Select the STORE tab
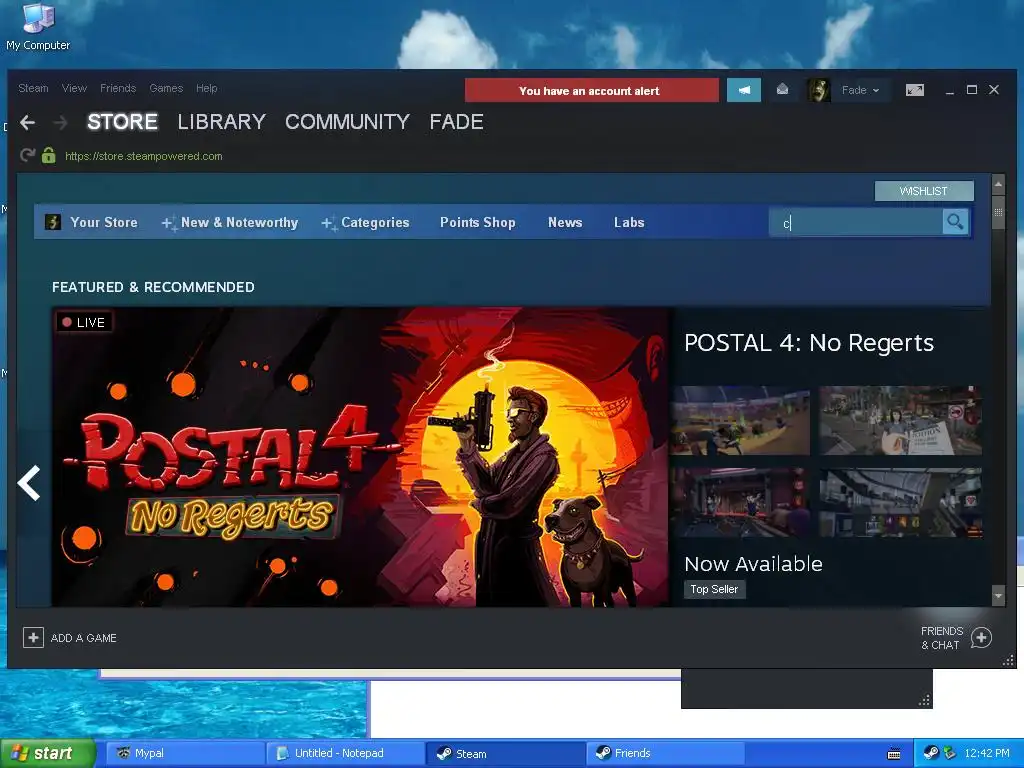The height and width of the screenshot is (768, 1024). [123, 122]
